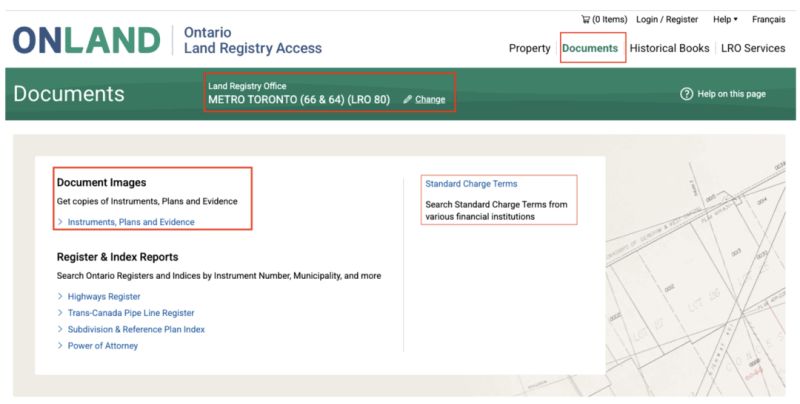800x404 pixels.
Task: Expand the Help dropdown menu
Action: 725,19
